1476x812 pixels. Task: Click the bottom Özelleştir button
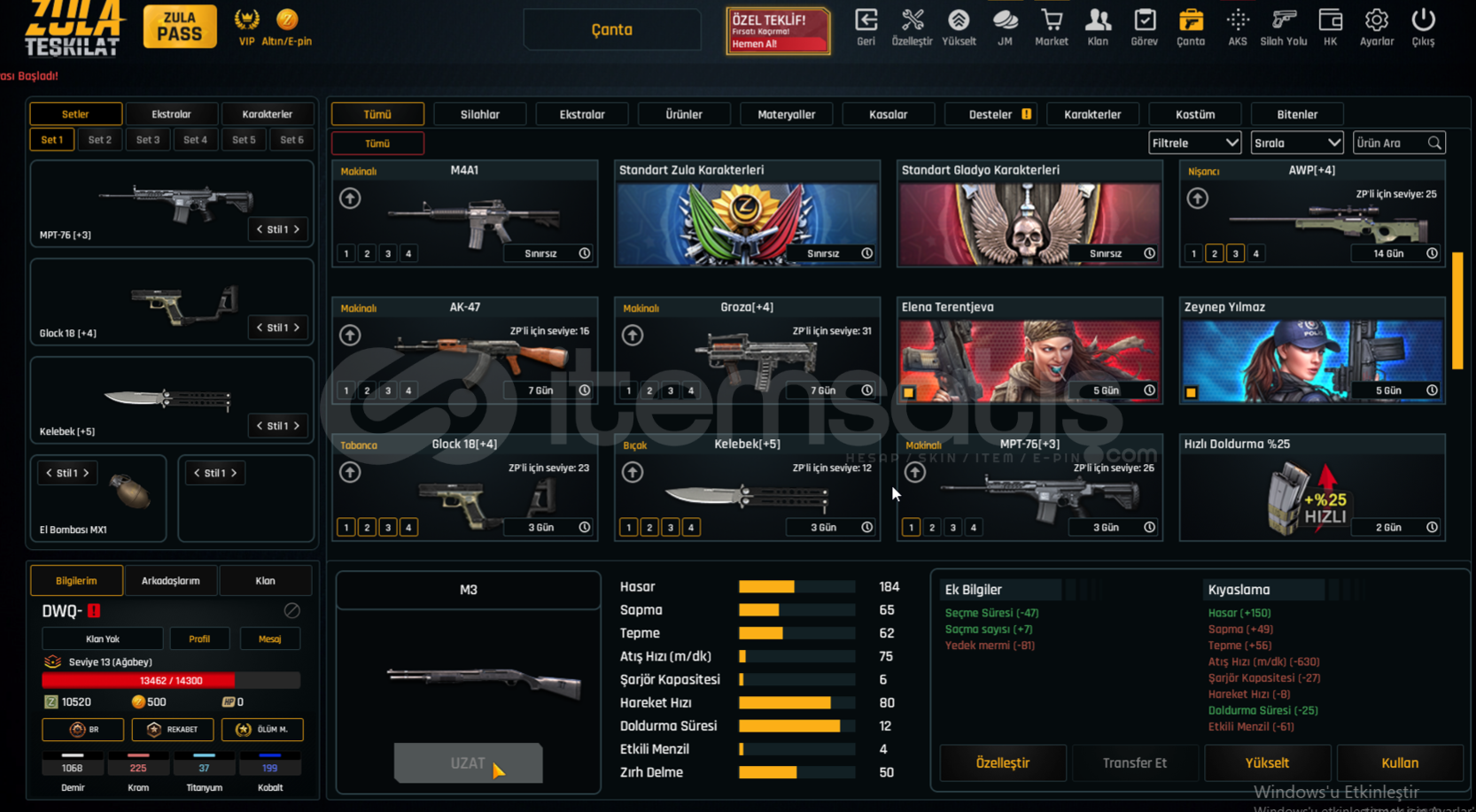(x=1002, y=763)
